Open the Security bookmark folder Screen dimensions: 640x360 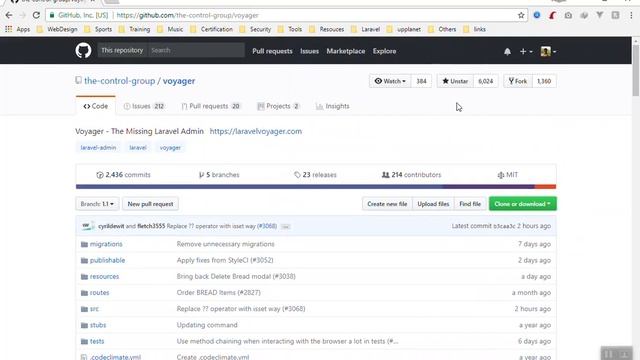255,29
